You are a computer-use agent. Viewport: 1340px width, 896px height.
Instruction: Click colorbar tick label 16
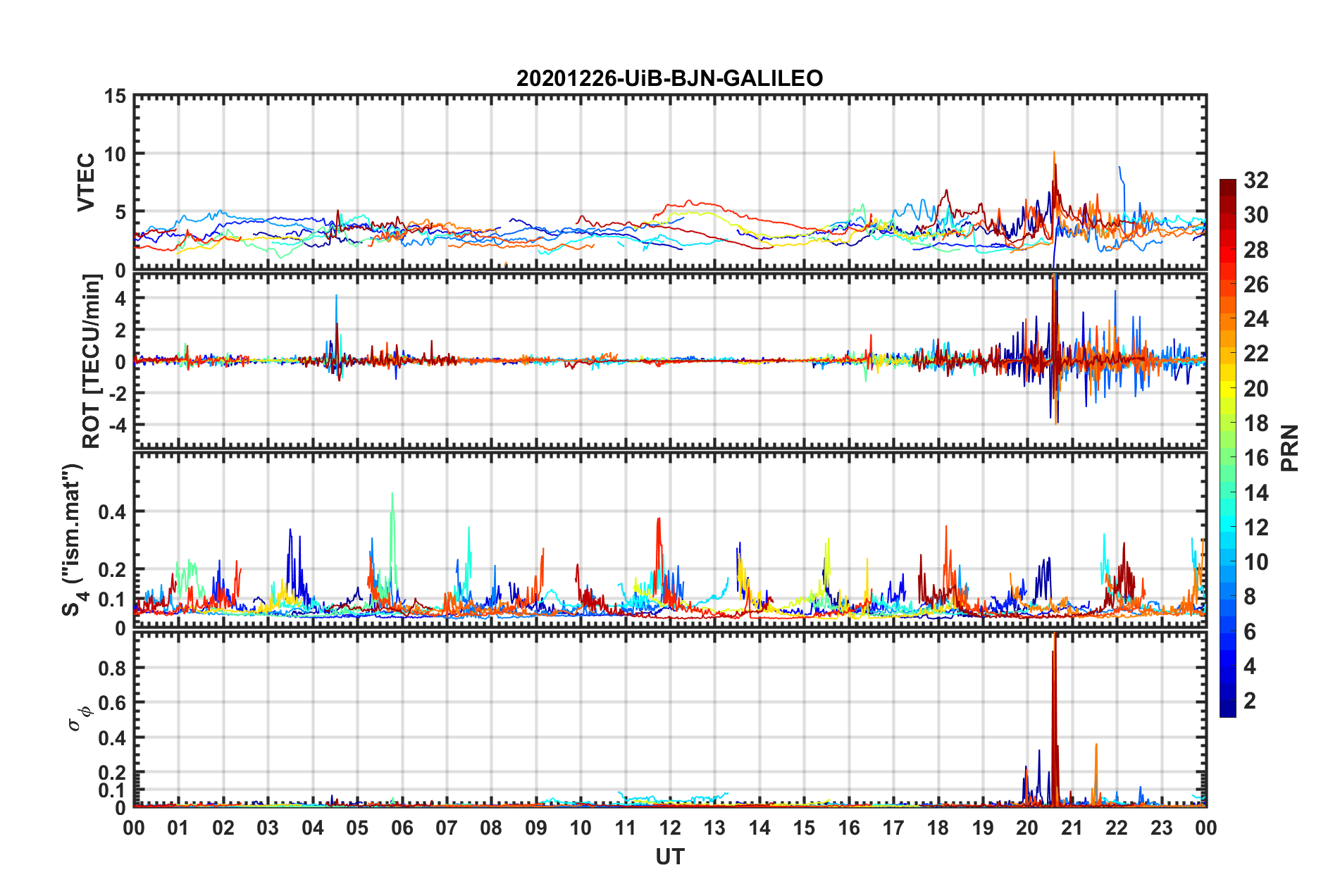pyautogui.click(x=1255, y=458)
